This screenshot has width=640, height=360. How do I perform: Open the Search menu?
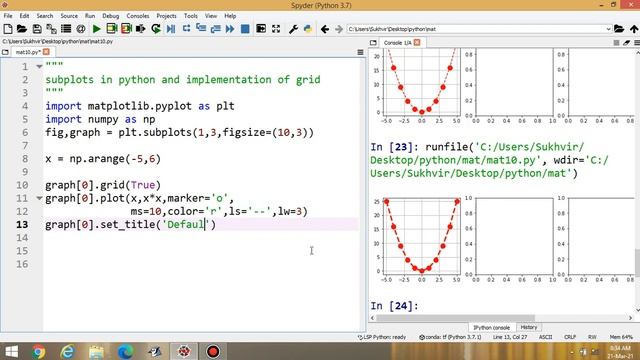pos(44,16)
